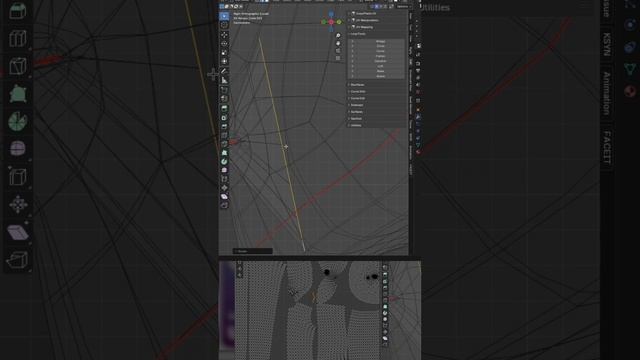Select the Select Box tool in viewport toolbar
640x360 pixels.
224,16
